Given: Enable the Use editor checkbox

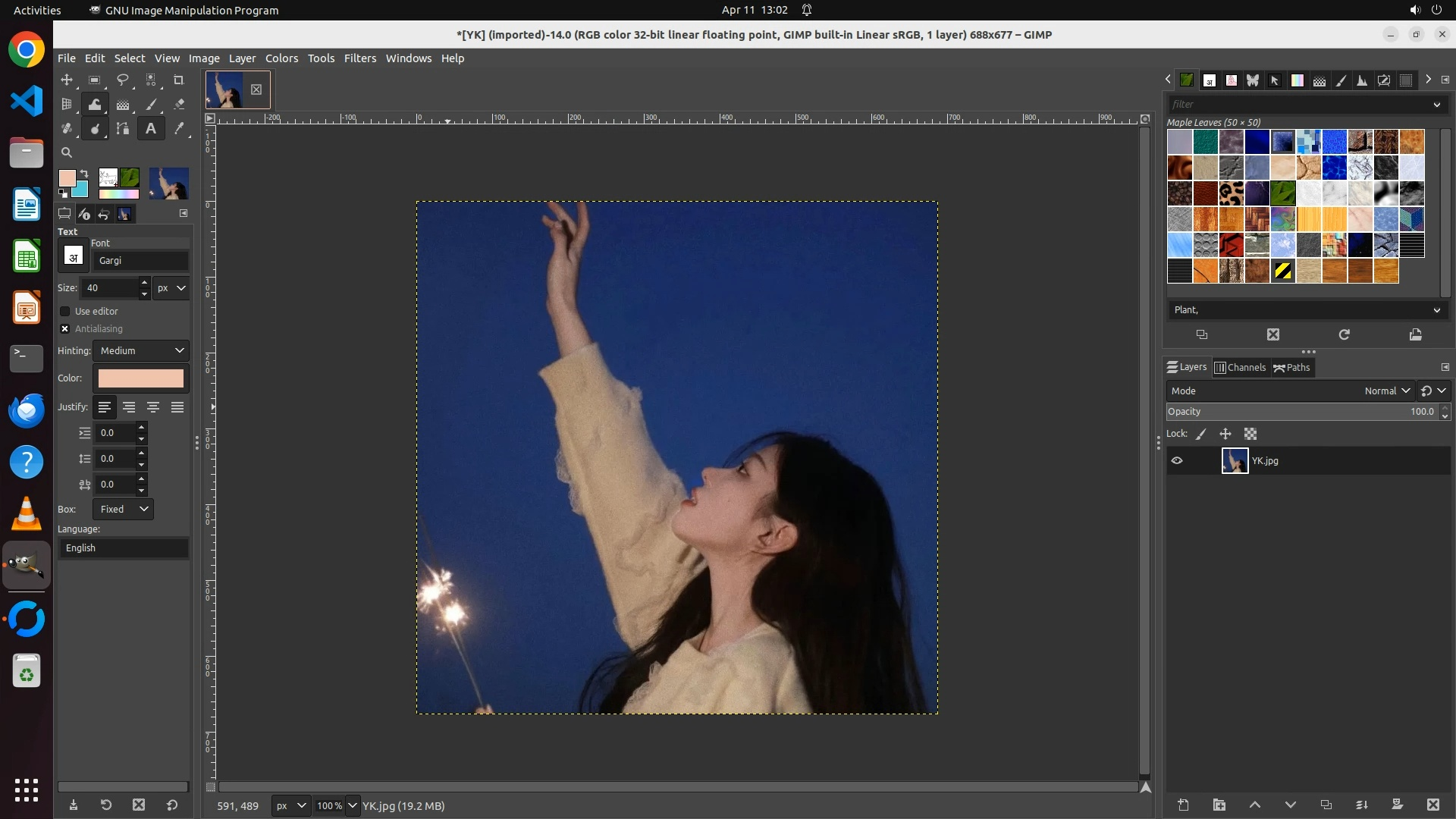Looking at the screenshot, I should [65, 312].
